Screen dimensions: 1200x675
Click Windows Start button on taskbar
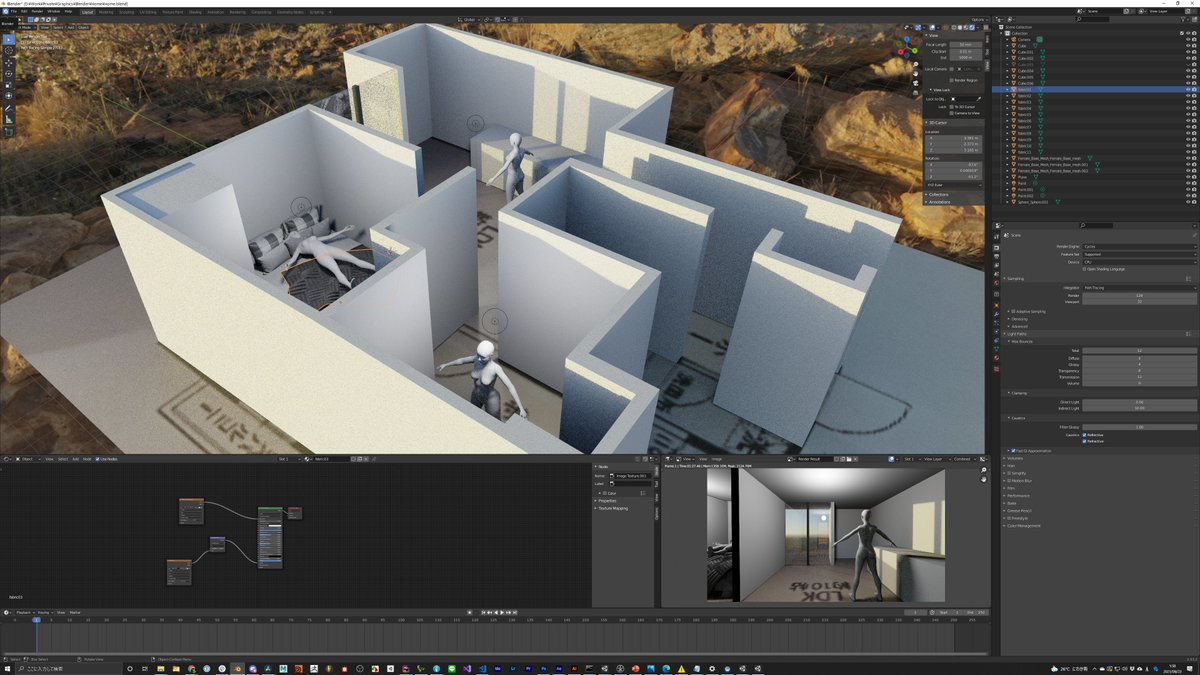pos(8,668)
